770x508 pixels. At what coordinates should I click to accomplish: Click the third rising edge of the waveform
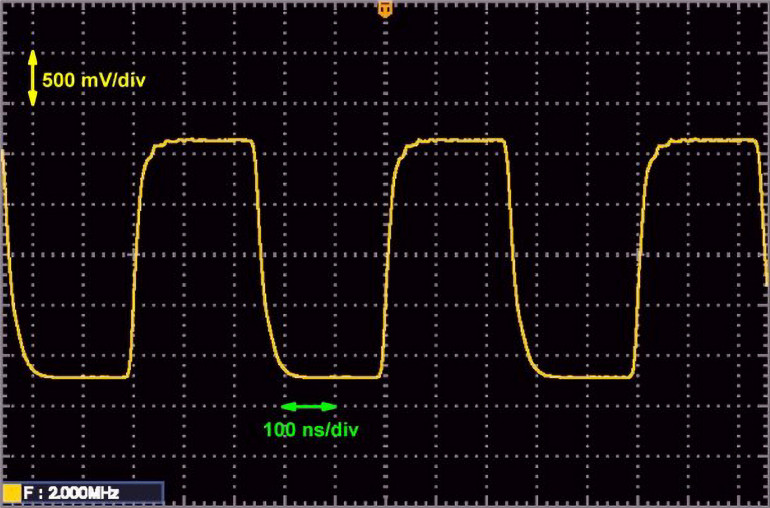[640, 260]
